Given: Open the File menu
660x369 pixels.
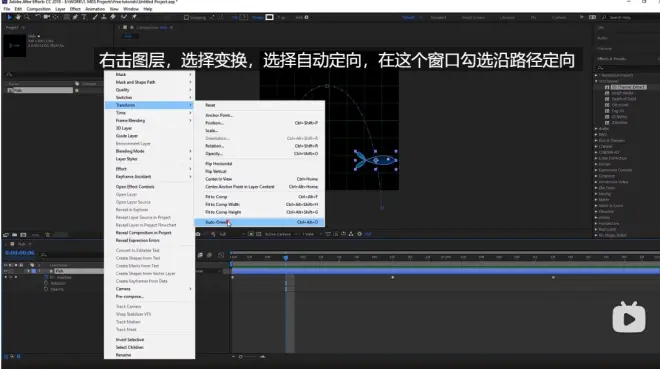Looking at the screenshot, I should tap(7, 9).
